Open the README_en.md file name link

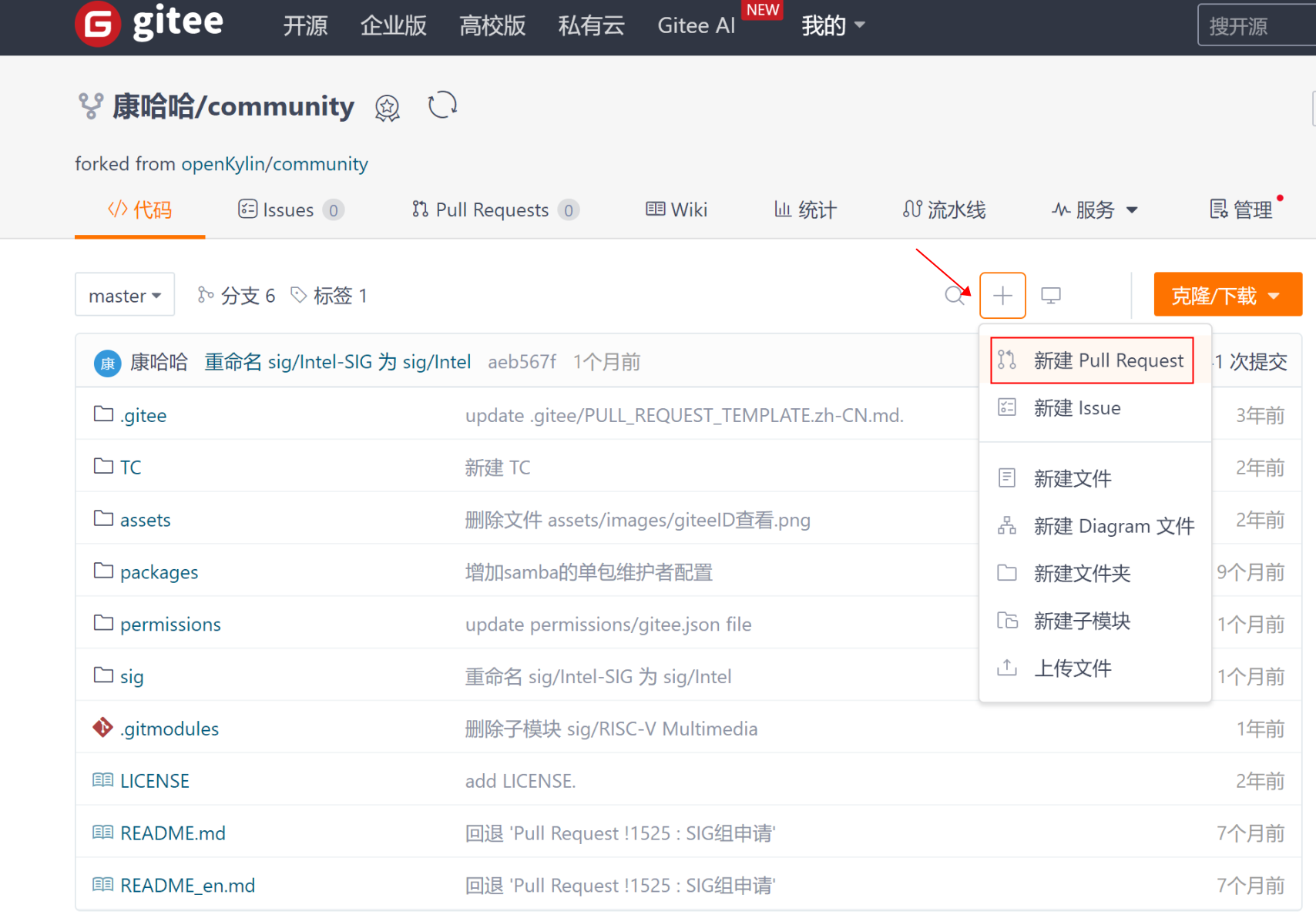pyautogui.click(x=187, y=885)
